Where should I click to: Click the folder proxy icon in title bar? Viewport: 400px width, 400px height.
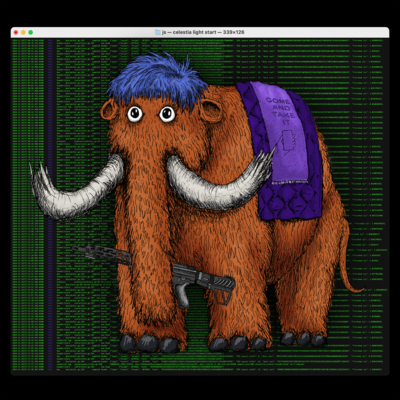(158, 32)
